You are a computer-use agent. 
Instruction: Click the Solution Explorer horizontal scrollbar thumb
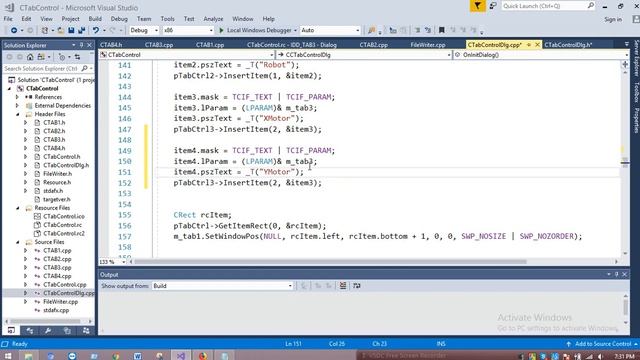click(x=45, y=321)
